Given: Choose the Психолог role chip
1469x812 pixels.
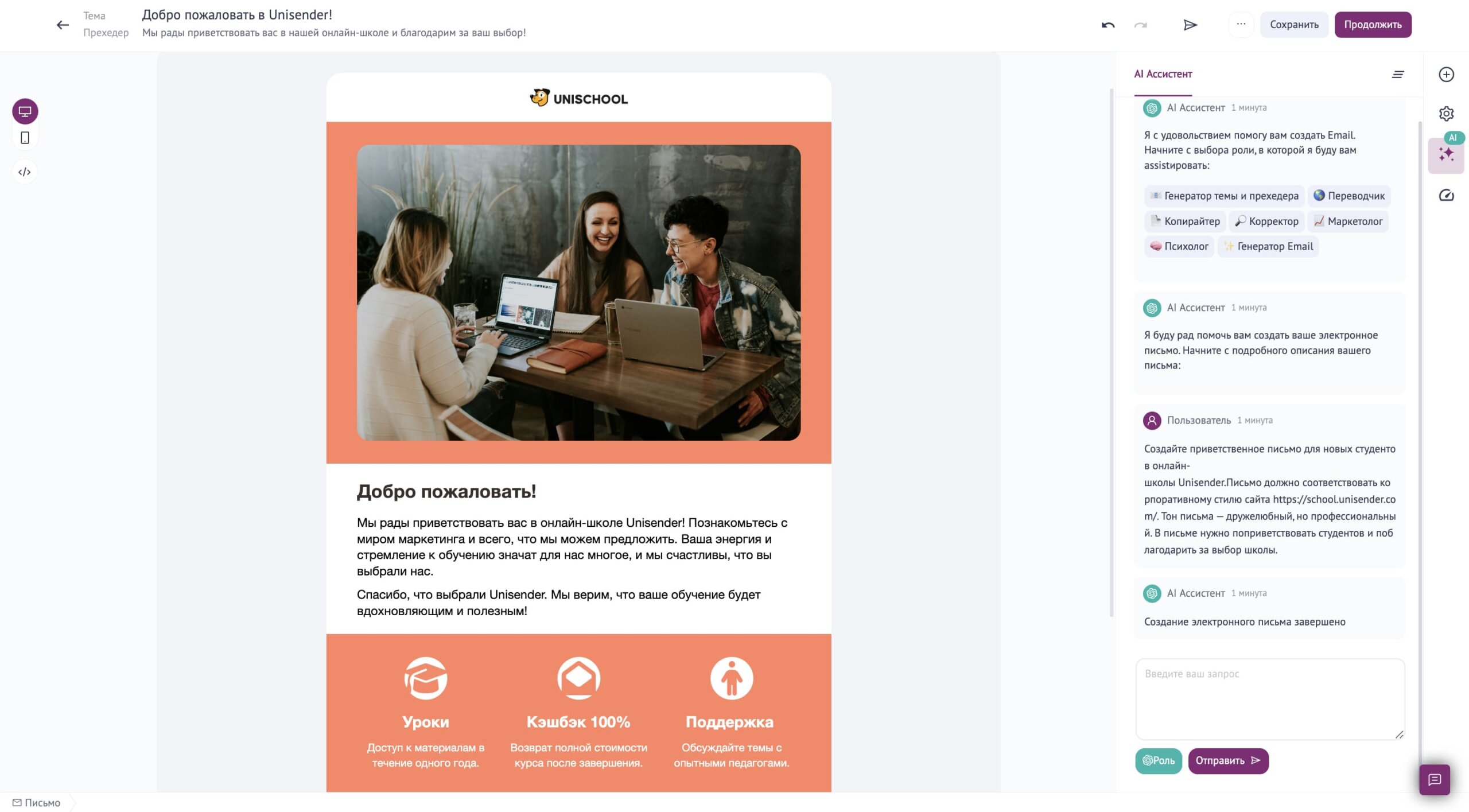Looking at the screenshot, I should [x=1179, y=246].
